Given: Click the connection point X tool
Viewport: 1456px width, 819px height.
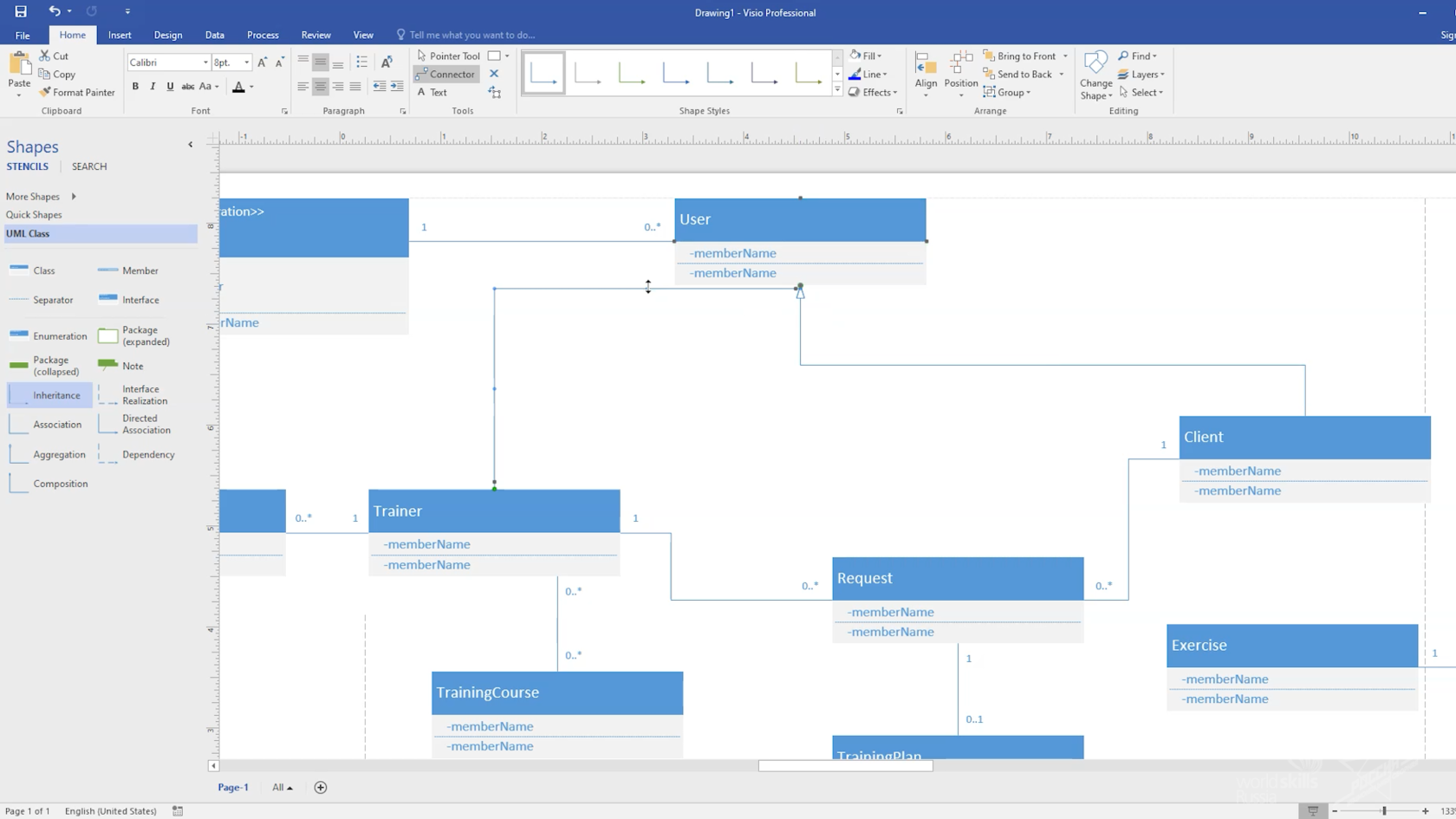Looking at the screenshot, I should pyautogui.click(x=494, y=74).
